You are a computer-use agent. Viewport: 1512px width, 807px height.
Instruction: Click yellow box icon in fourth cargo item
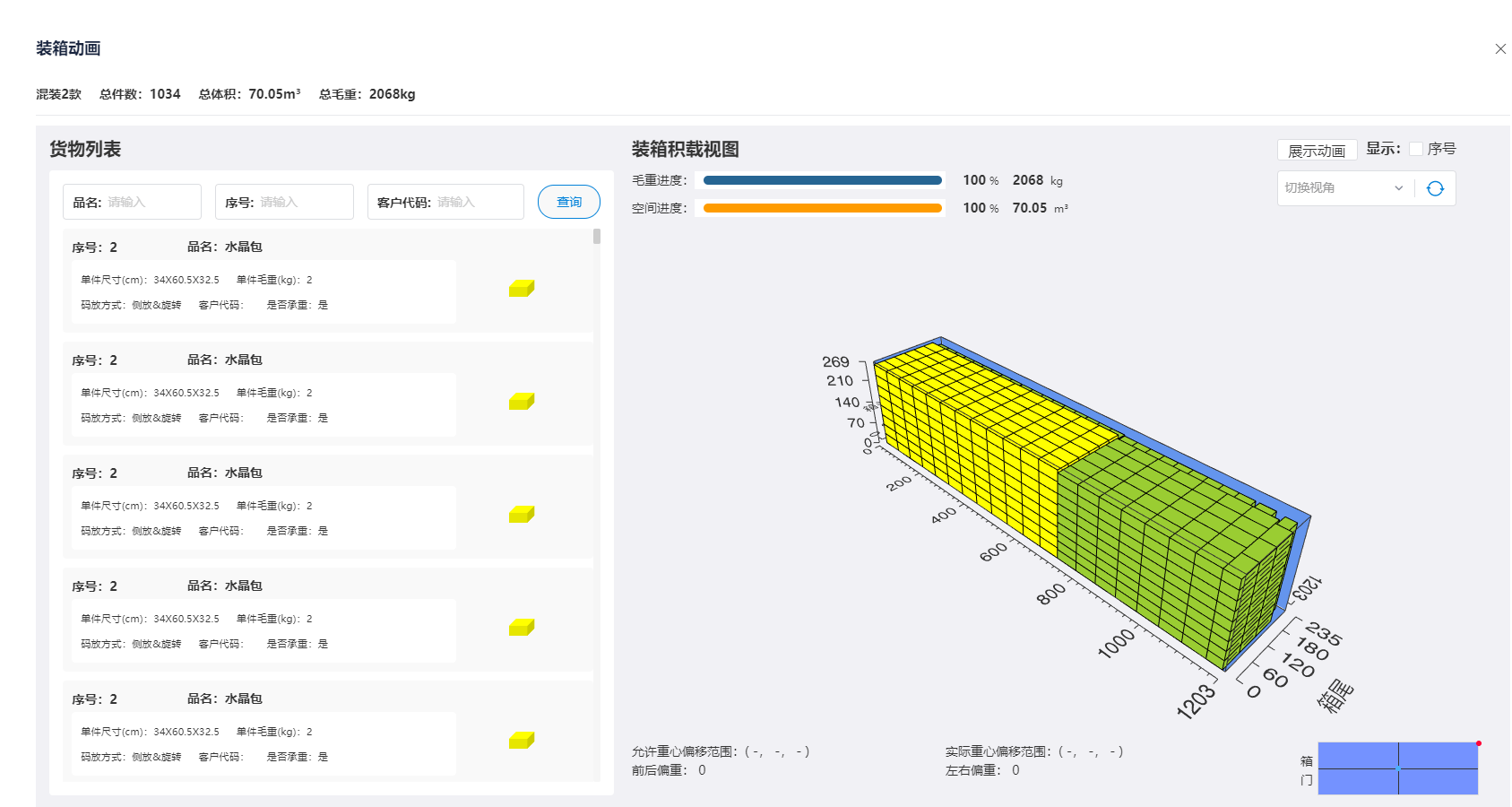click(522, 628)
